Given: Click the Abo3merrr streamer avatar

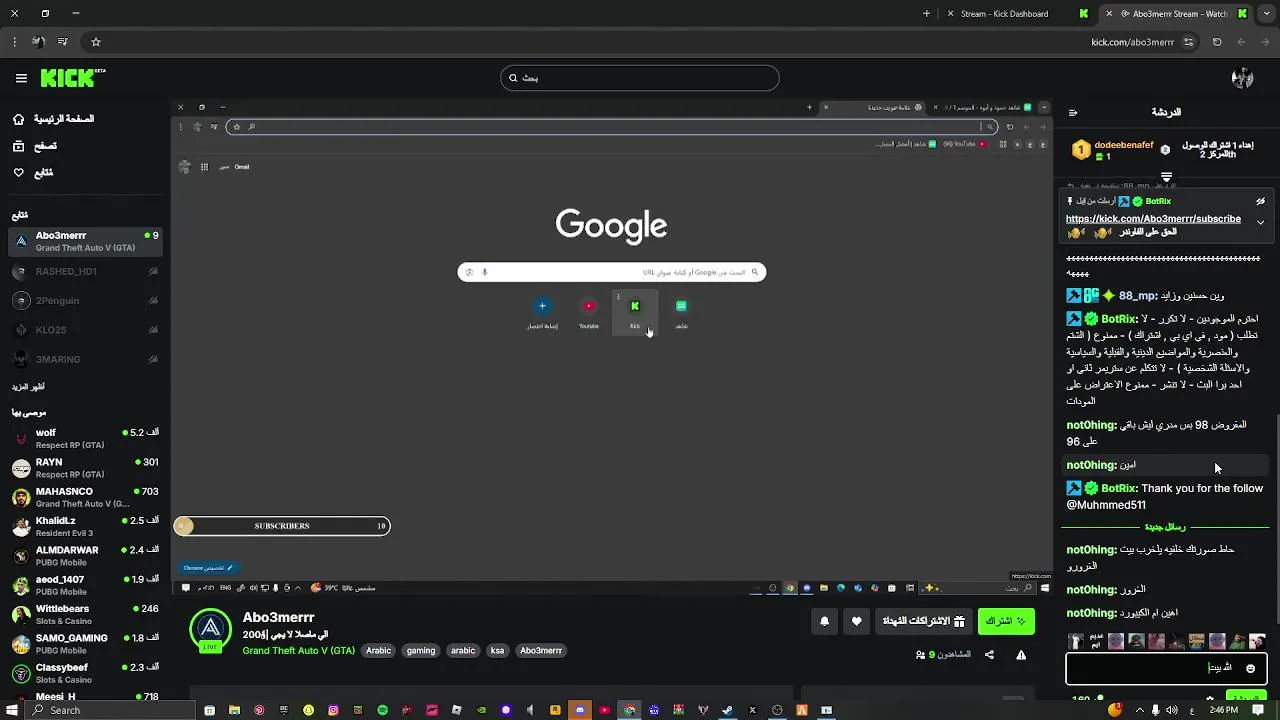Looking at the screenshot, I should click(210, 629).
